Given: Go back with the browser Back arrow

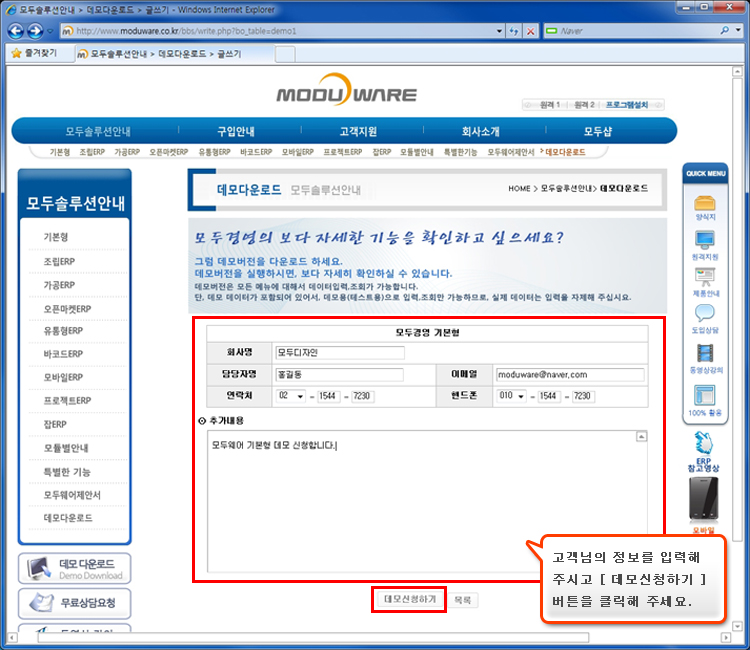Looking at the screenshot, I should (15, 32).
